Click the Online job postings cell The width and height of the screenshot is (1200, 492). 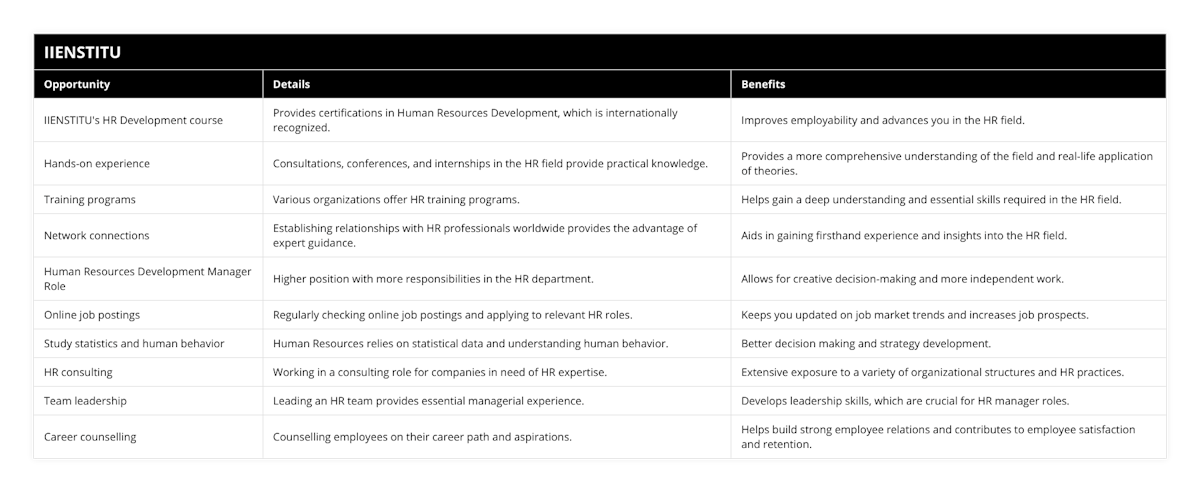click(148, 315)
